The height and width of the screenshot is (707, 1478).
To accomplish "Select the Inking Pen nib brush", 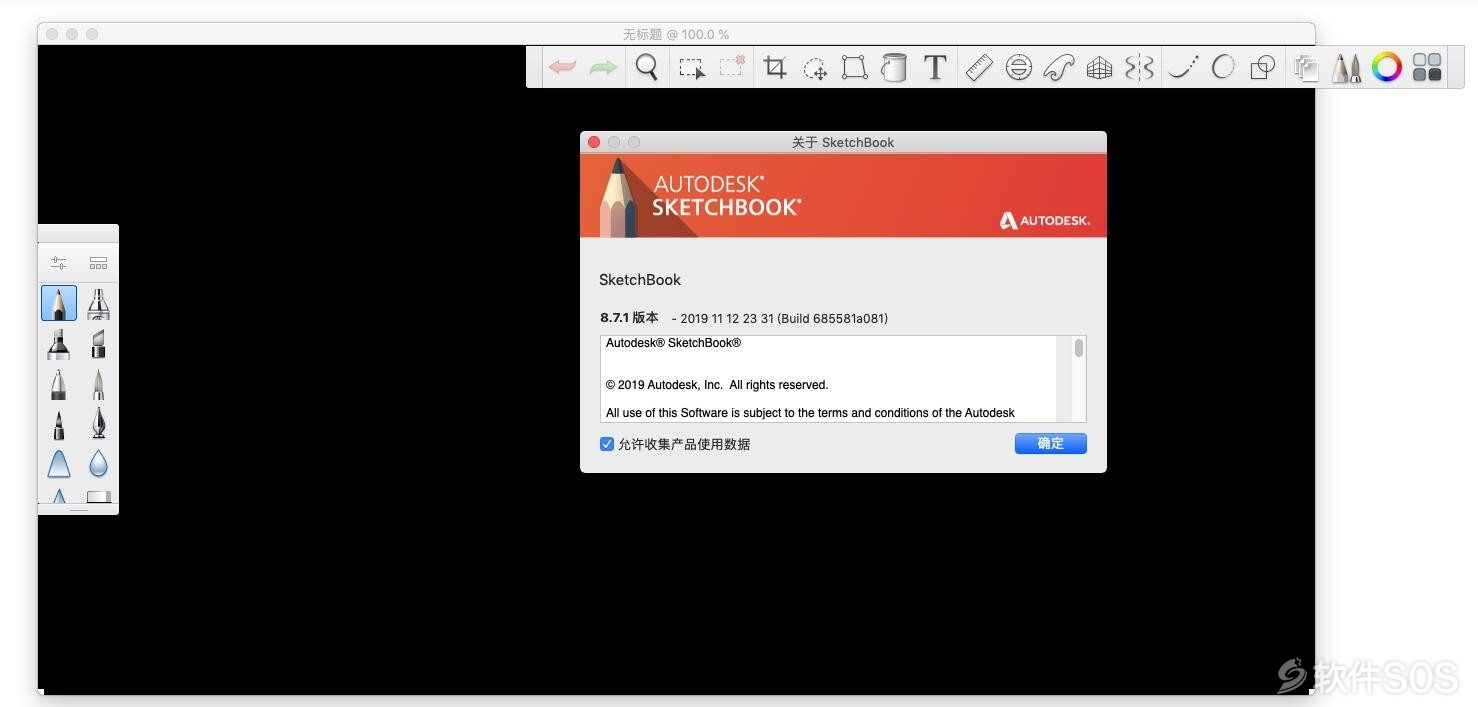I will (x=98, y=424).
